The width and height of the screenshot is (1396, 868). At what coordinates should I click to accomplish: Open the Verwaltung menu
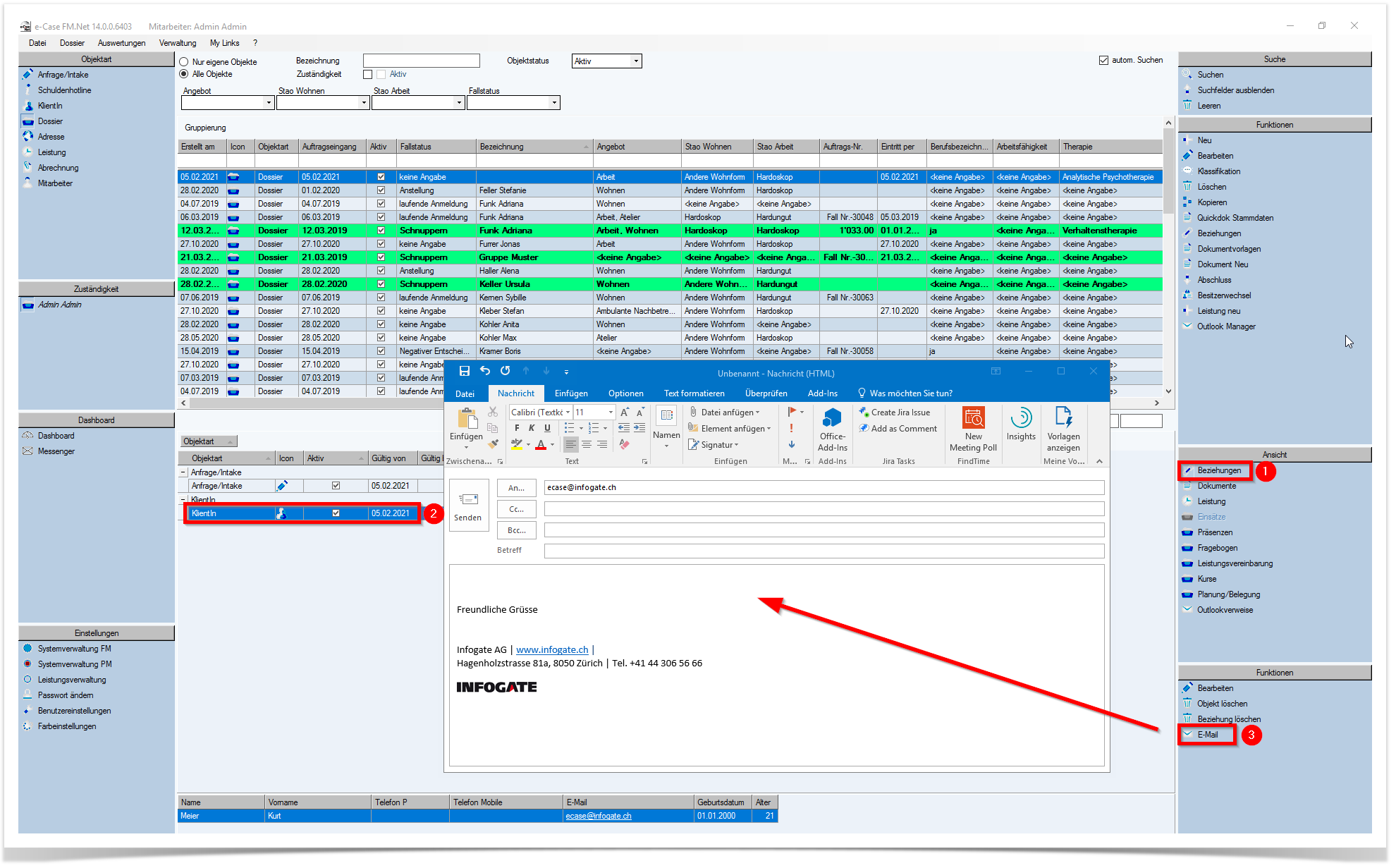coord(177,43)
